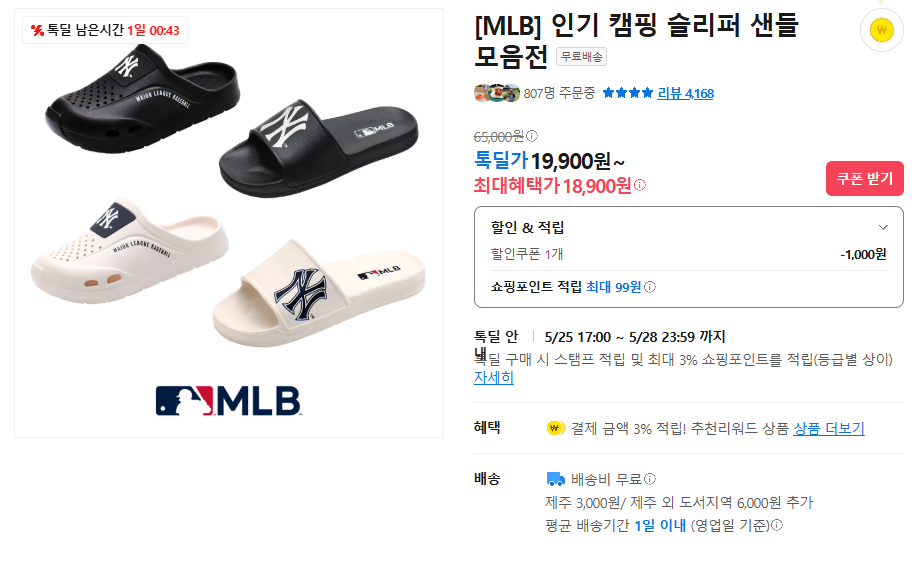912x567 pixels.
Task: Click the 톡딜가 19,900원 price
Action: pos(548,161)
